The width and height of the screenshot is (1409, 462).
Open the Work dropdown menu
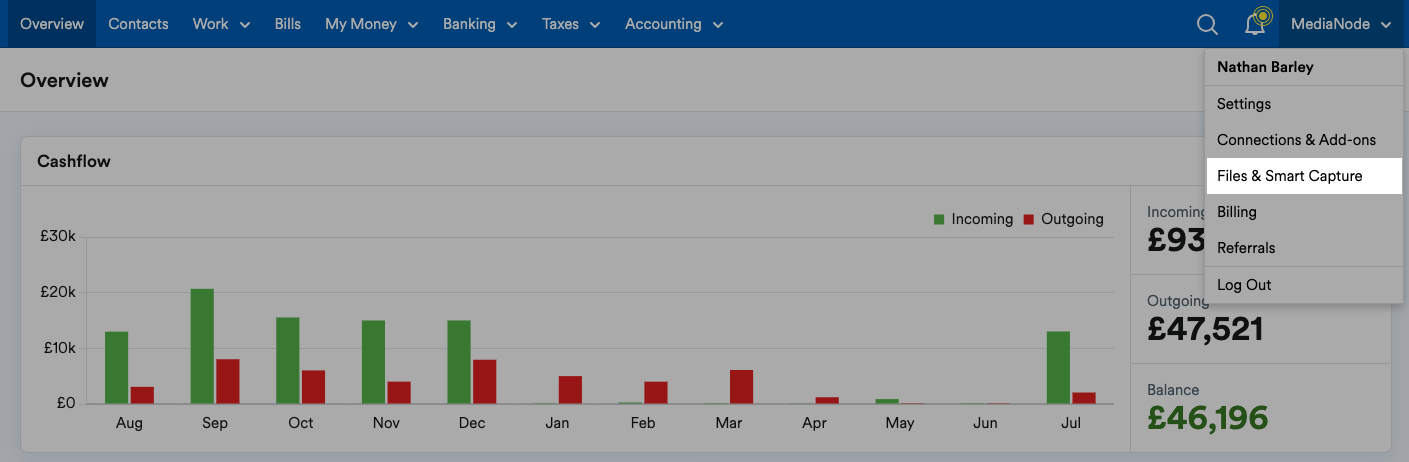click(x=221, y=24)
